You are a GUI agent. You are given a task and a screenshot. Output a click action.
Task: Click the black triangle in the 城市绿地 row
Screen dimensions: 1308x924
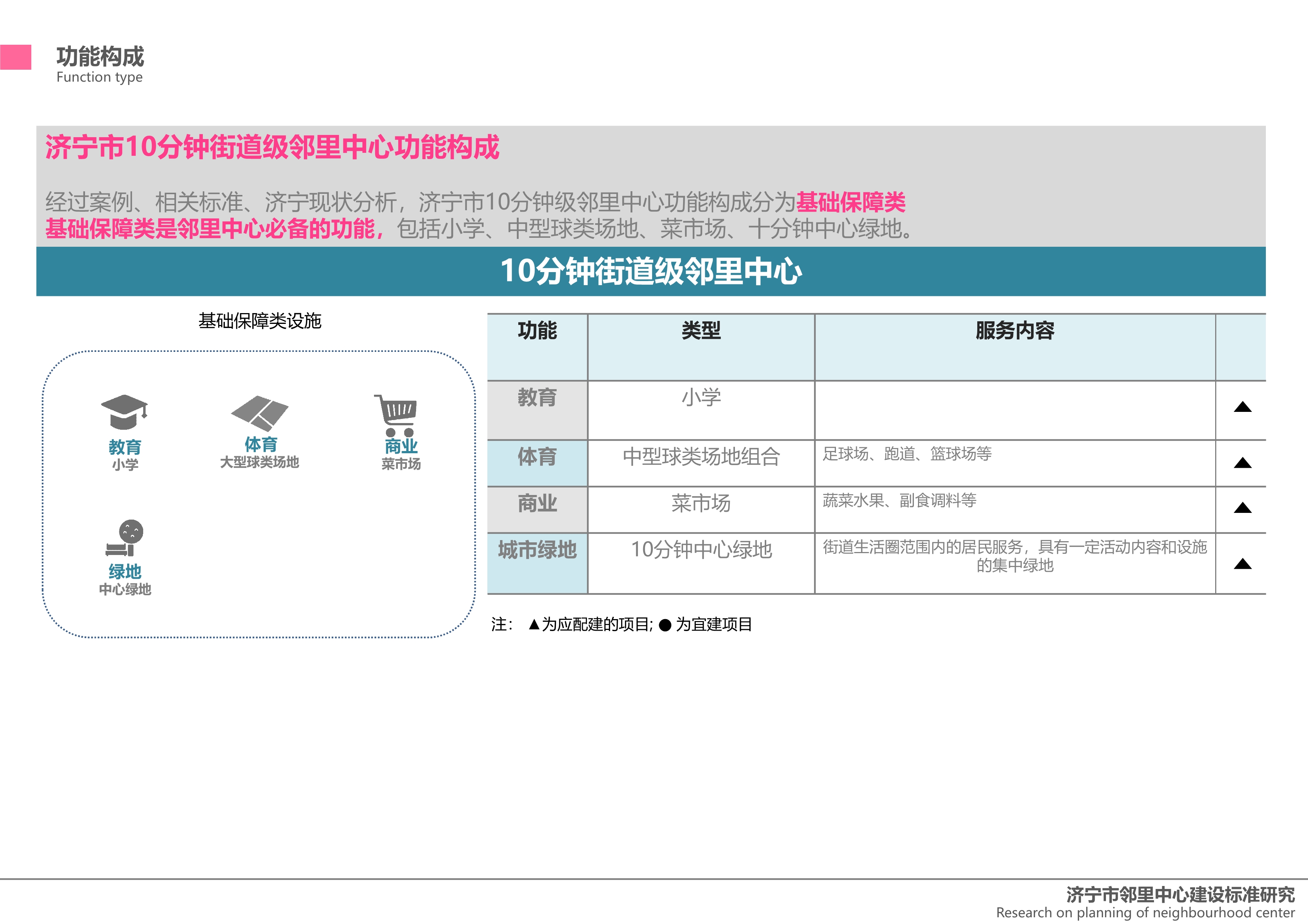coord(1242,564)
